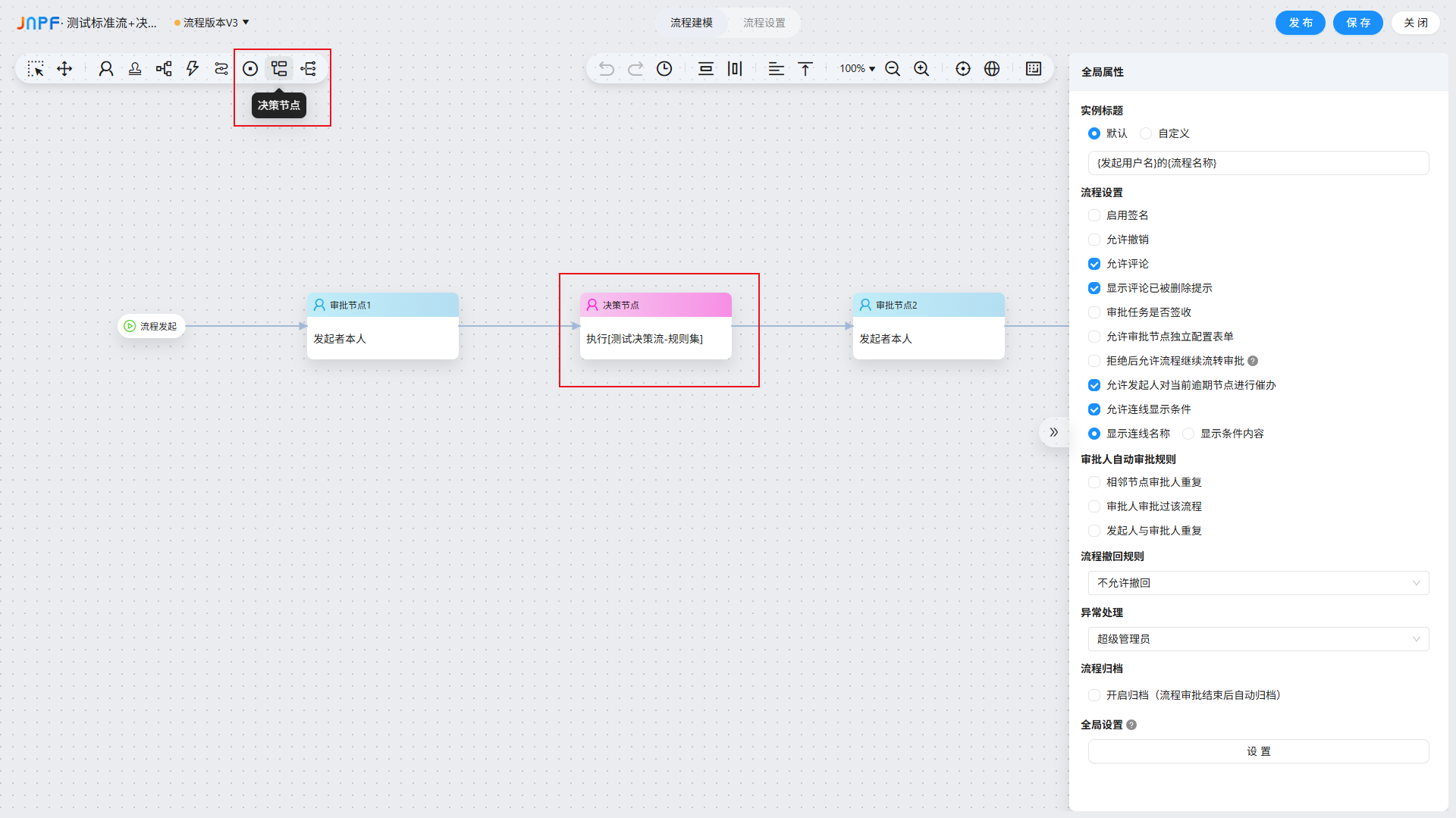1456x818 pixels.
Task: Select the decision node (决策节点) tool
Action: [x=279, y=69]
